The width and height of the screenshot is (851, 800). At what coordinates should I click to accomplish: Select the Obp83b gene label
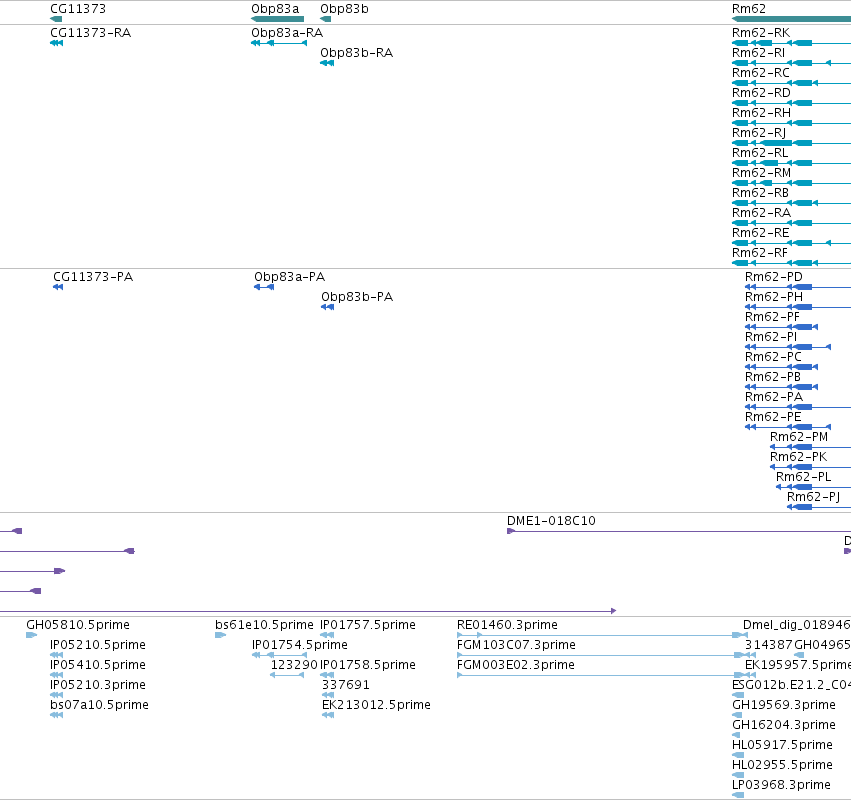pos(344,9)
